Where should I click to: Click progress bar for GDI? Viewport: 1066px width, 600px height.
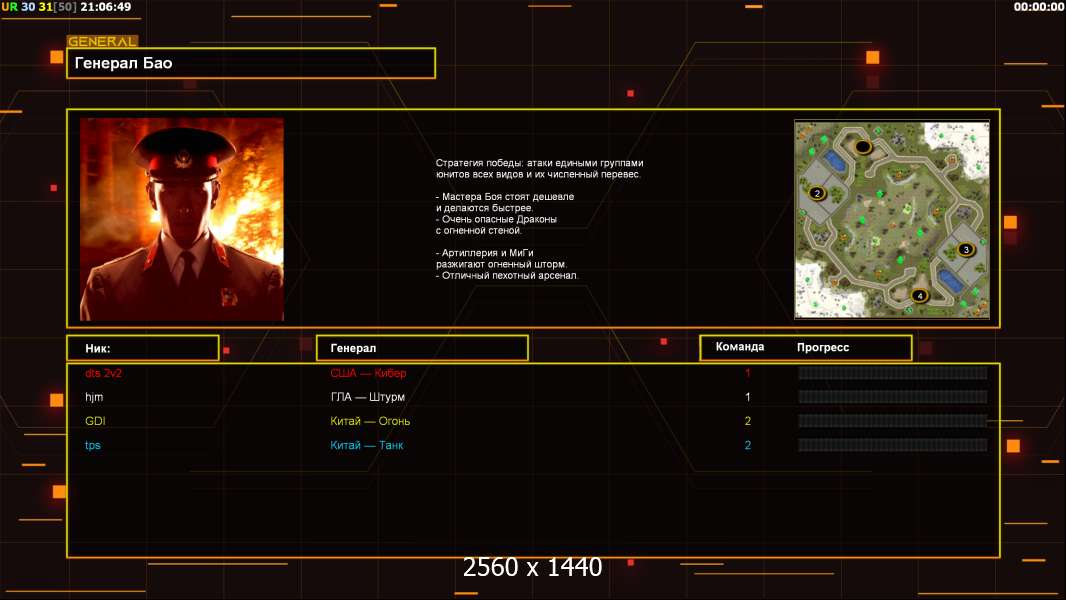pos(892,421)
